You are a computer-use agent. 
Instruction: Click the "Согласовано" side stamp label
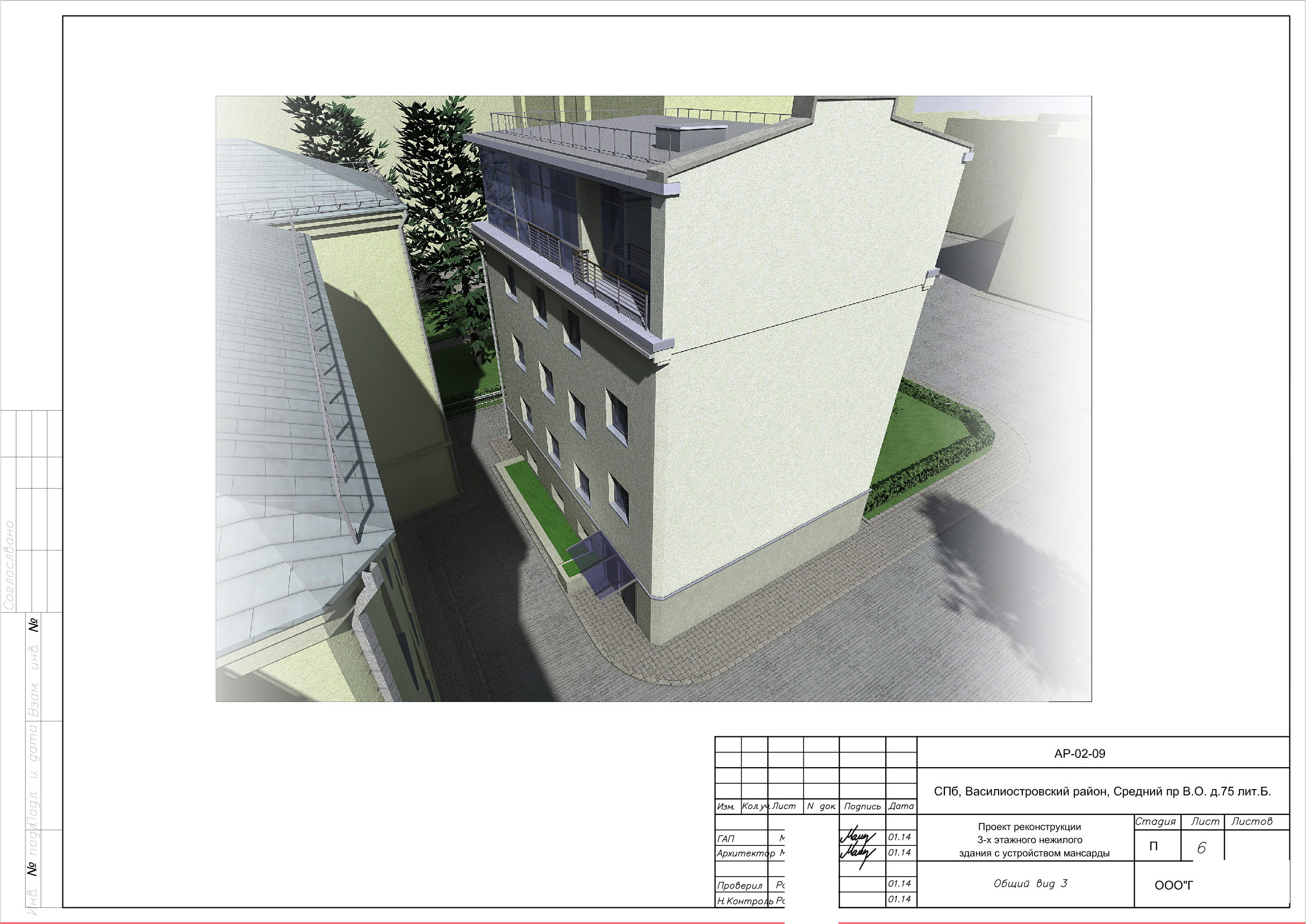(x=9, y=565)
